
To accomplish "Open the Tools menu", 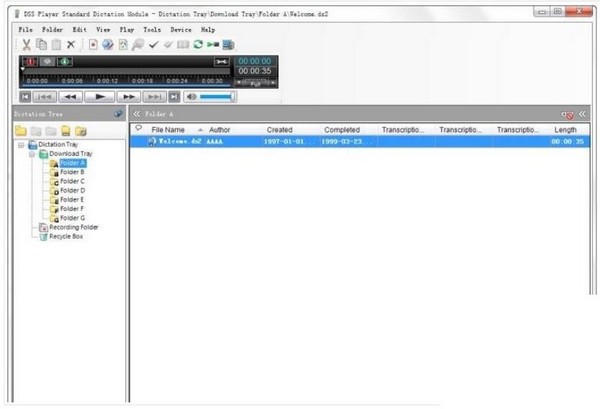I will 151,30.
